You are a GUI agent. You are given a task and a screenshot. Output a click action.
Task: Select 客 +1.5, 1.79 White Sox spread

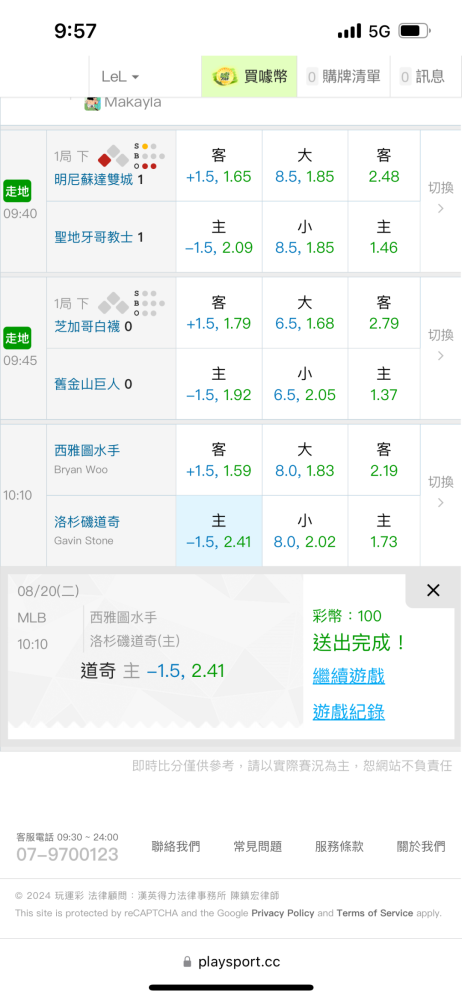pyautogui.click(x=219, y=313)
